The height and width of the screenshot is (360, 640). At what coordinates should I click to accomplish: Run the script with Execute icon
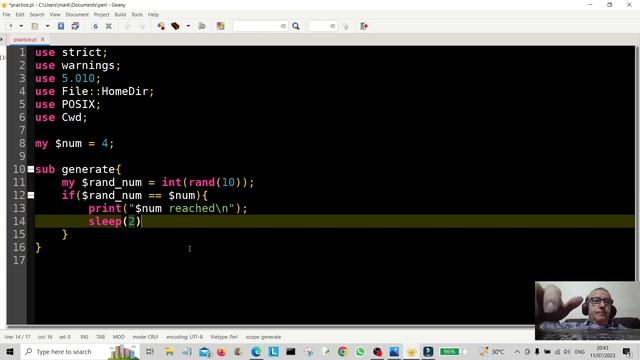tap(202, 26)
